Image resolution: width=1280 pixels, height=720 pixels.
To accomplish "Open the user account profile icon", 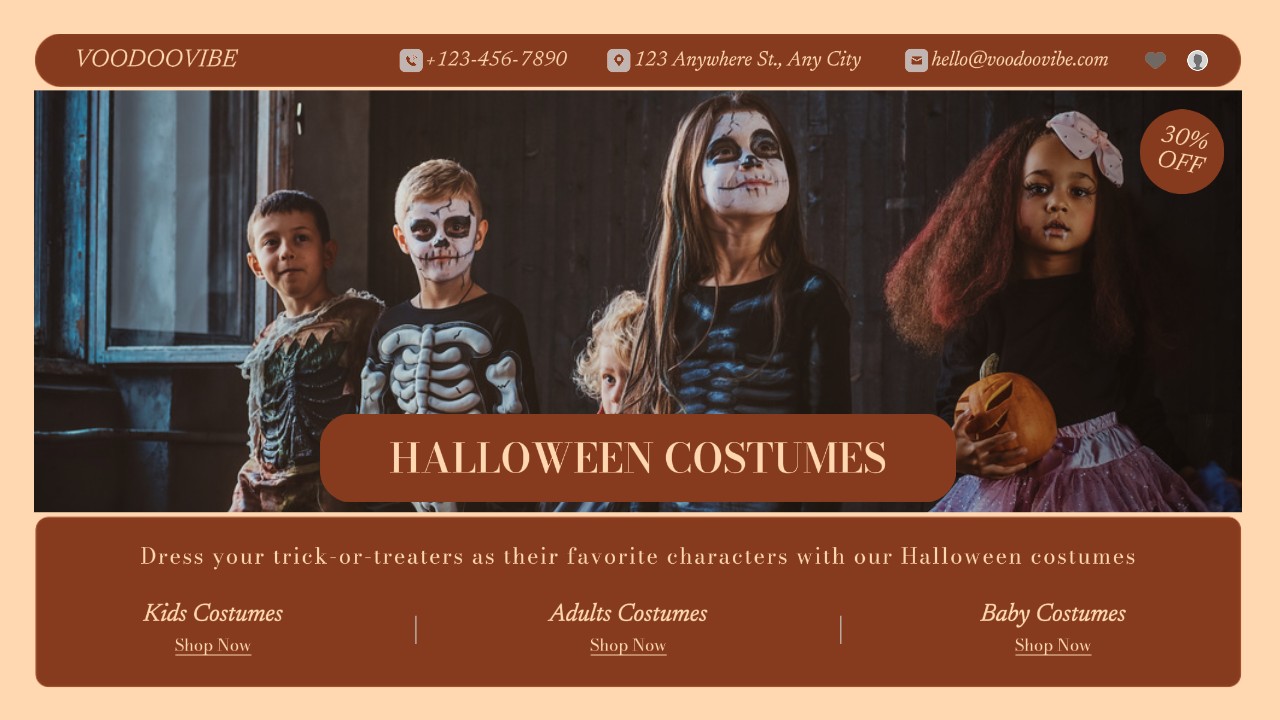I will point(1197,60).
